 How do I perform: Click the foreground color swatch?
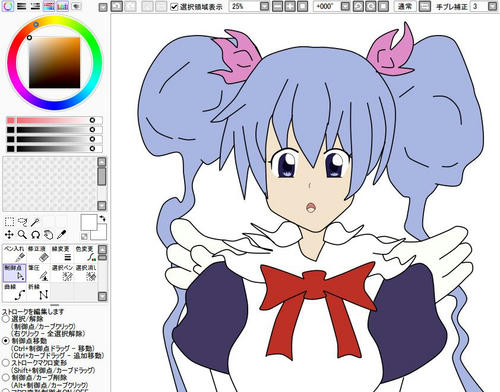pos(89,222)
